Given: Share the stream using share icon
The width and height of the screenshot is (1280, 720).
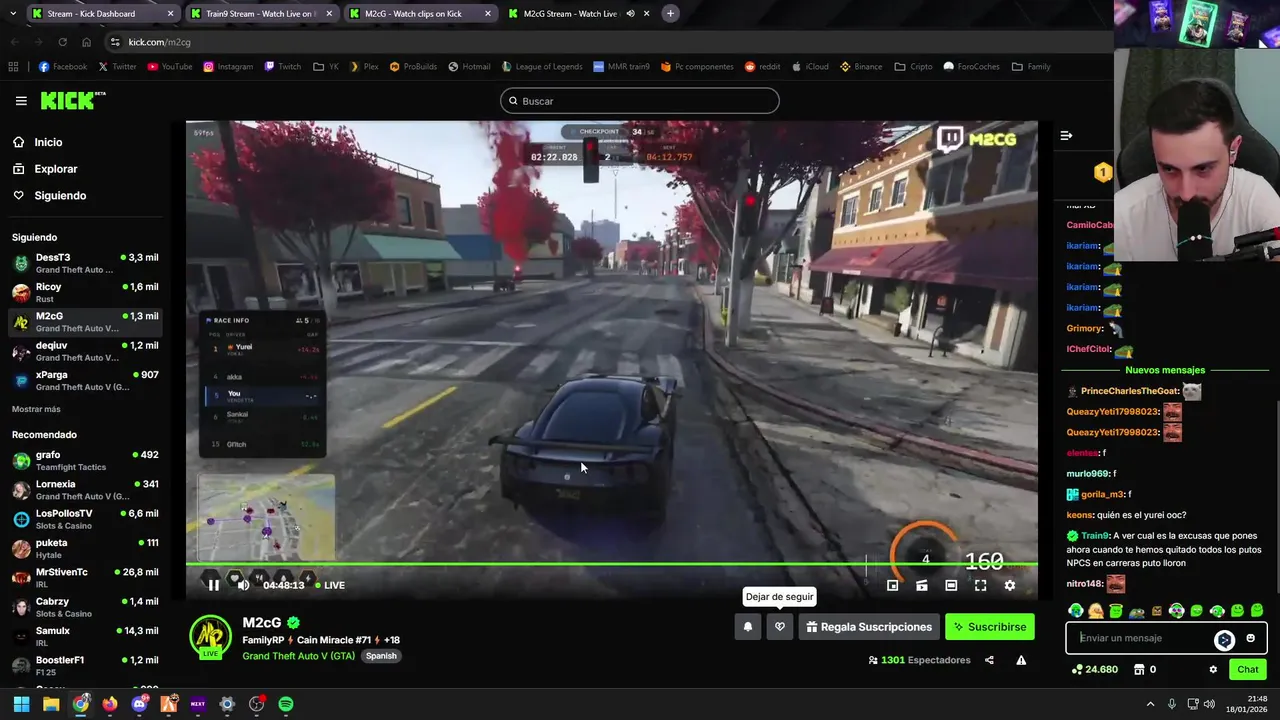Looking at the screenshot, I should 989,660.
